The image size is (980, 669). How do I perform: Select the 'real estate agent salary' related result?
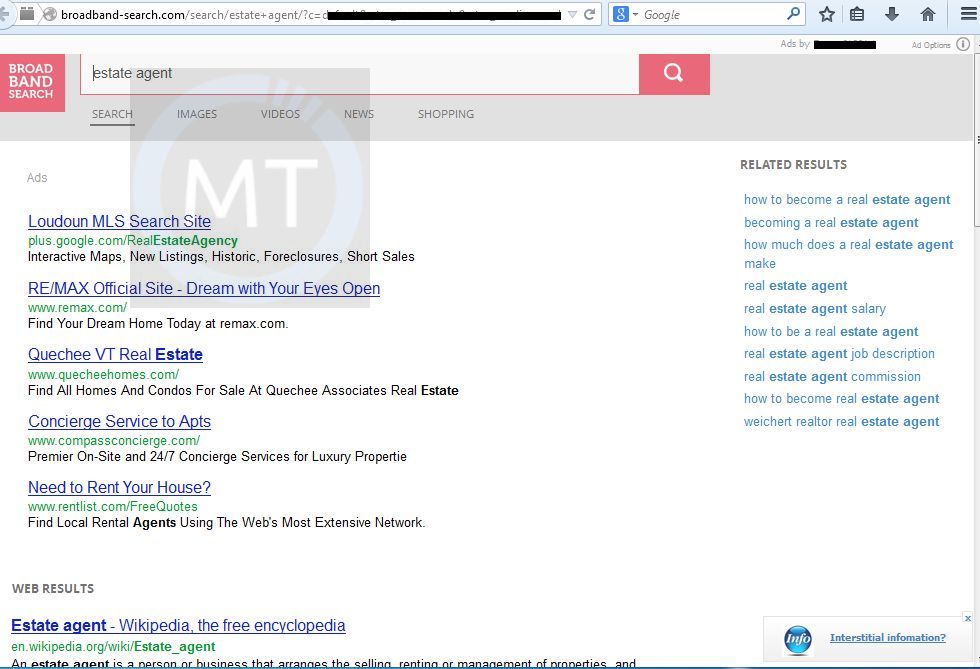tap(815, 308)
